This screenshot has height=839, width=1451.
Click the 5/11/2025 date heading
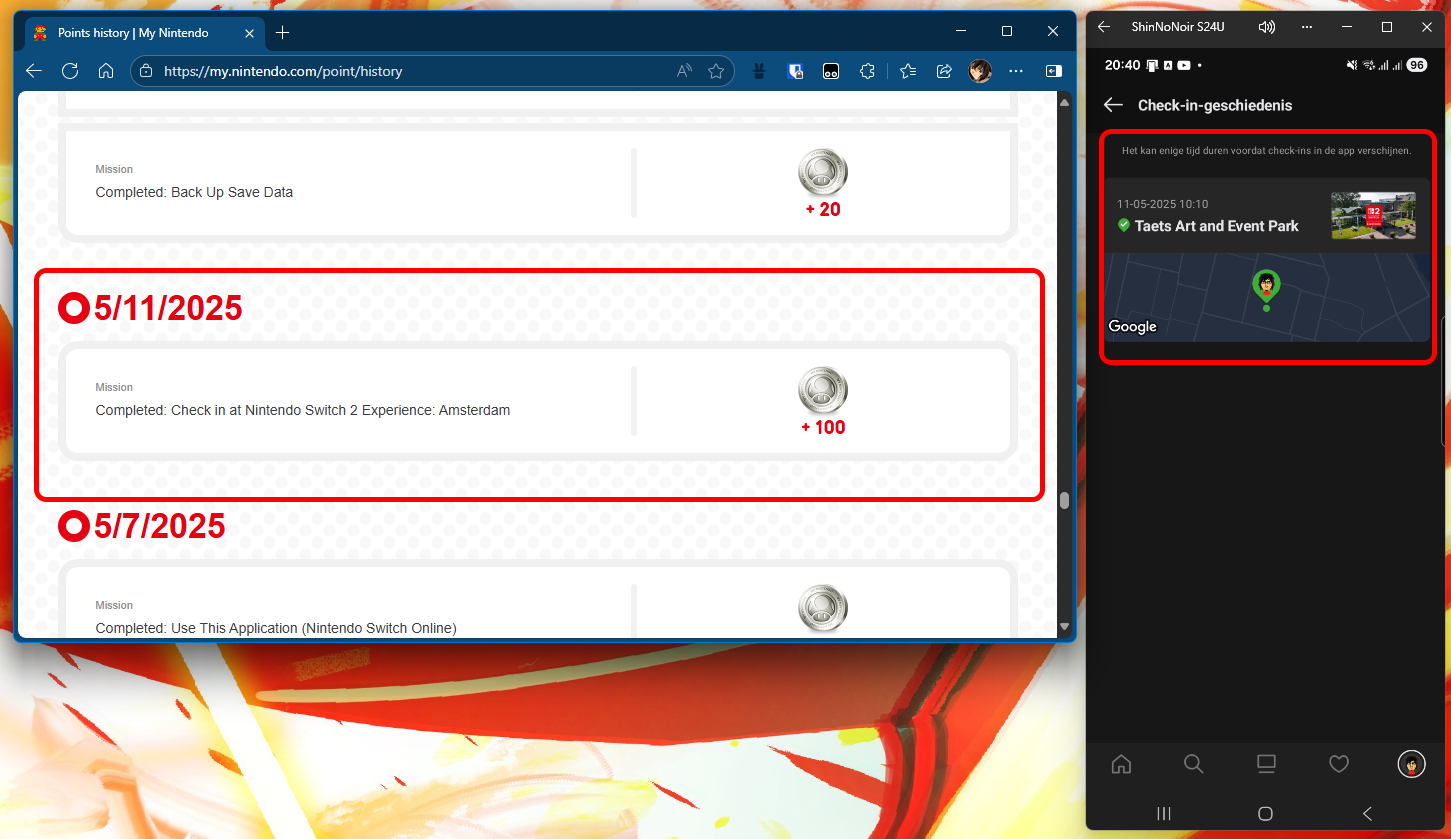point(168,308)
